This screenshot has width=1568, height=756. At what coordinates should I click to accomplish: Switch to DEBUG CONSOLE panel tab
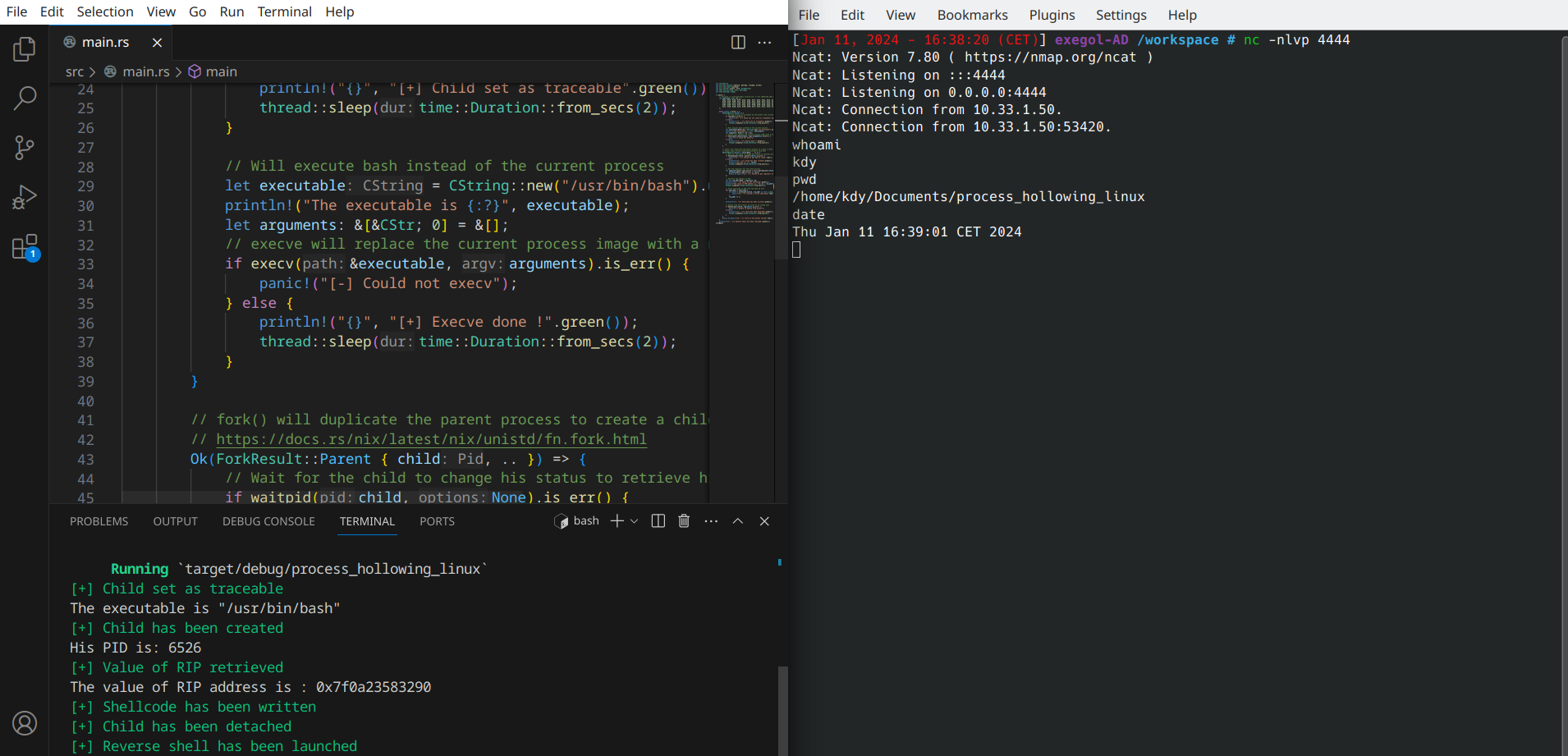click(x=268, y=521)
